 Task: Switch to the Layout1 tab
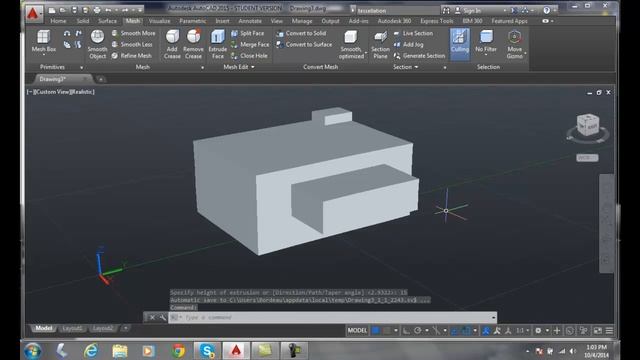point(72,328)
